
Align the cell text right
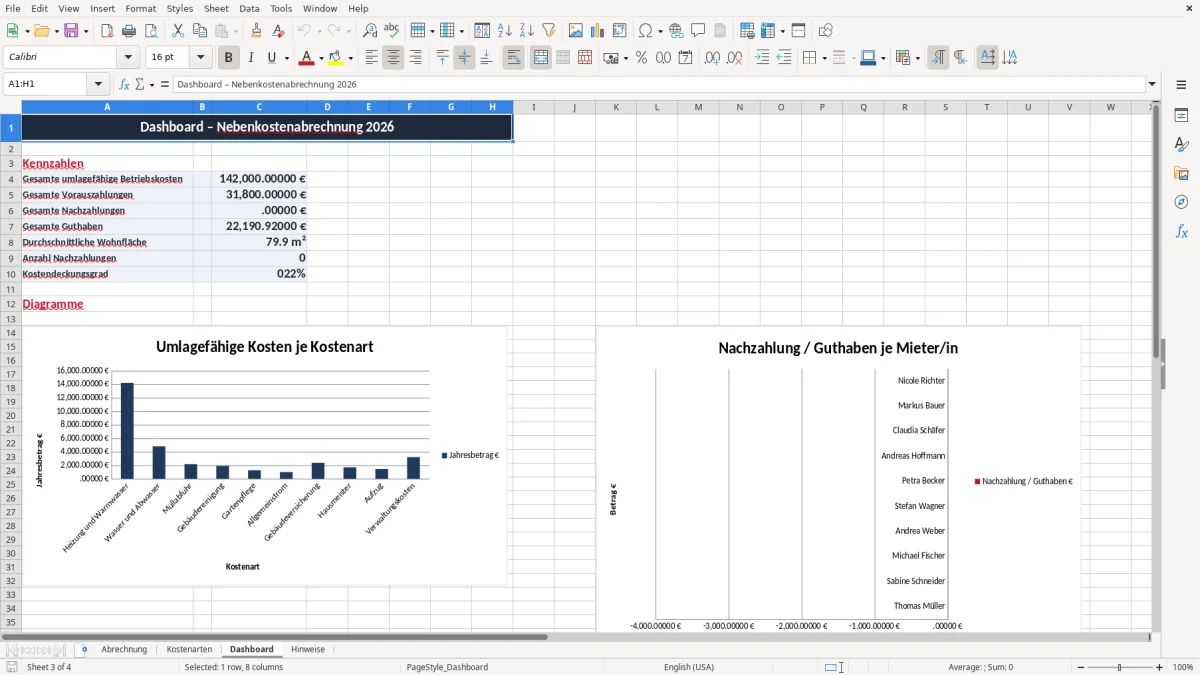point(415,58)
